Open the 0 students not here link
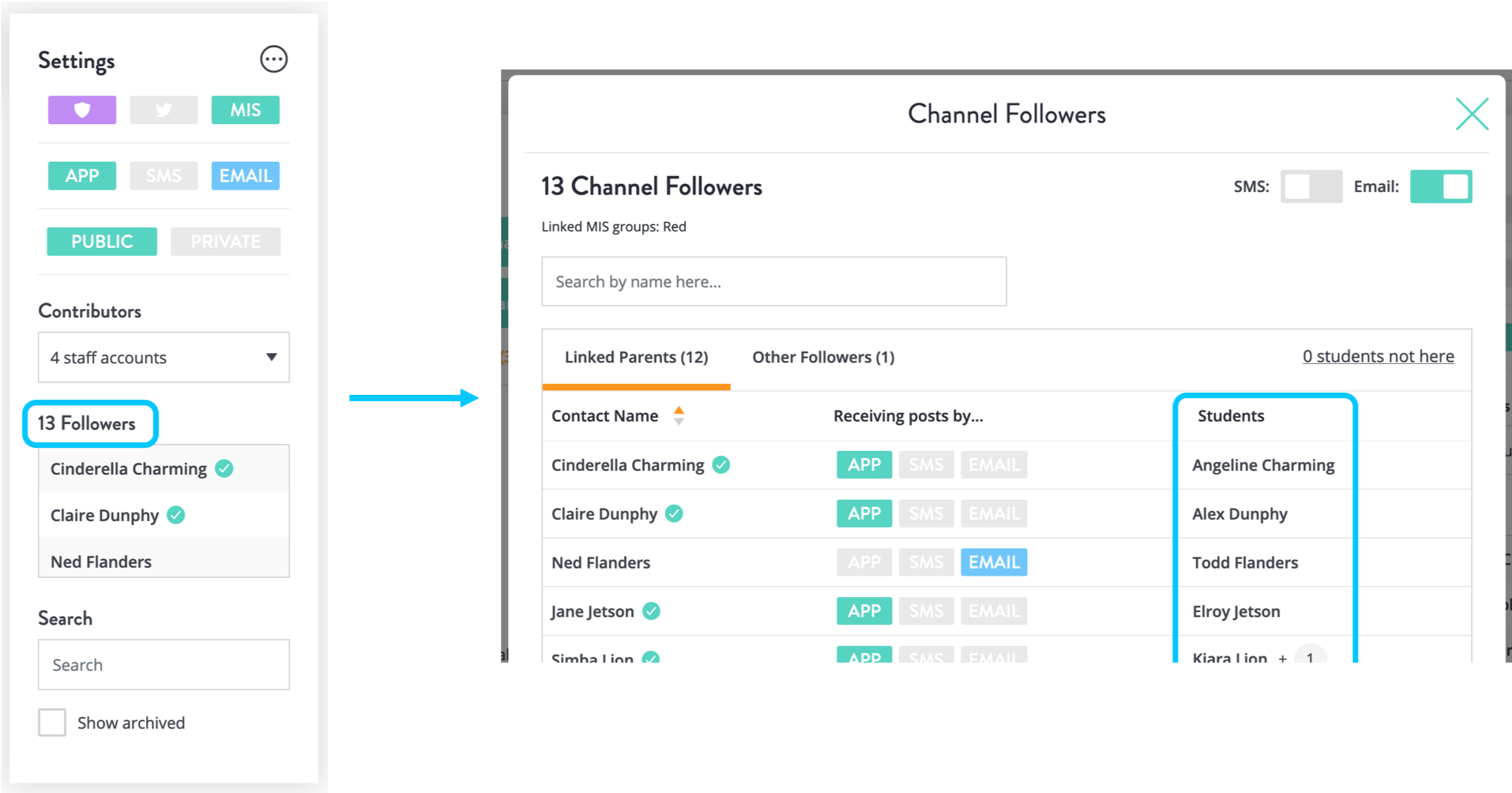The width and height of the screenshot is (1512, 793). coord(1378,356)
